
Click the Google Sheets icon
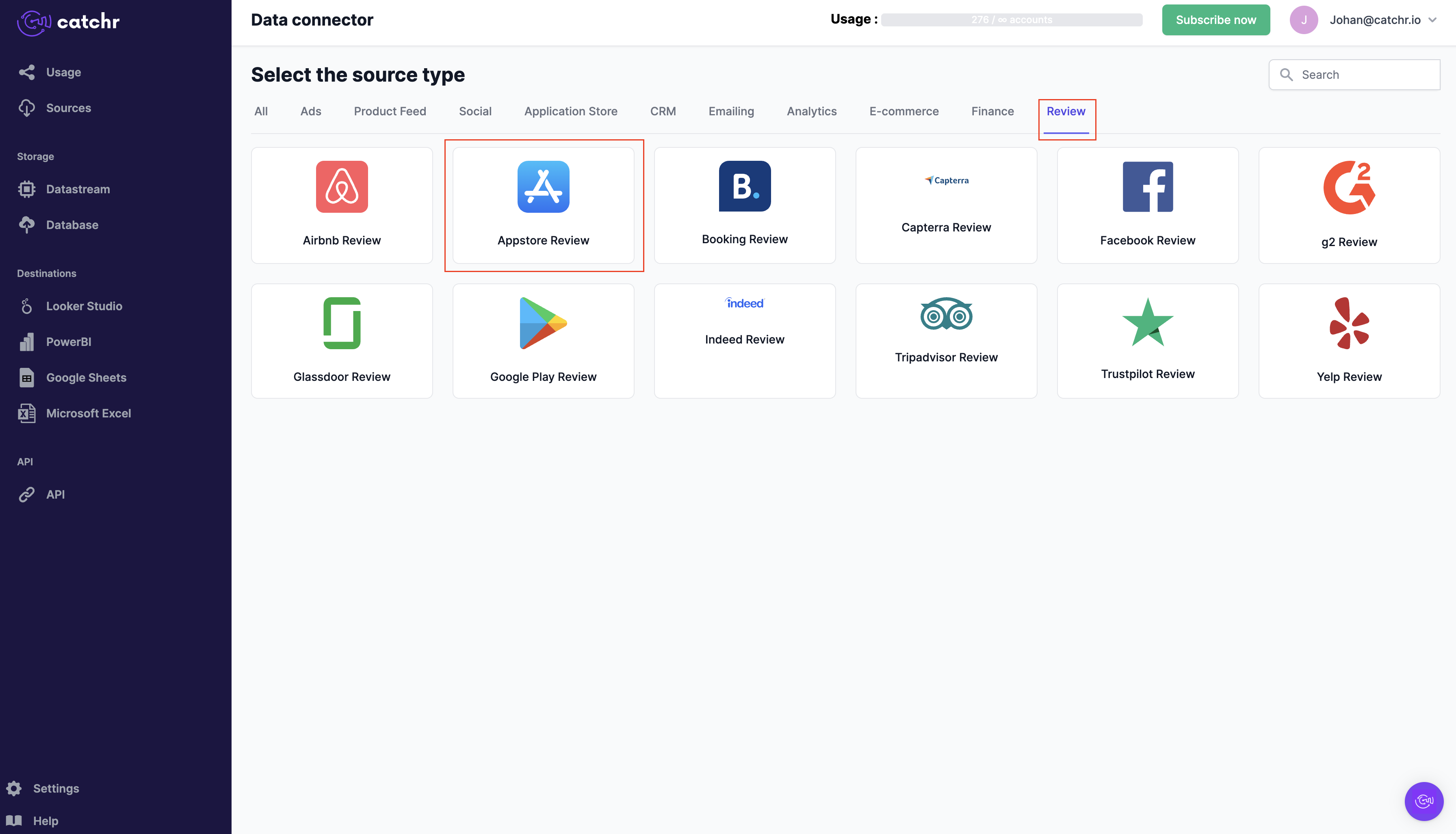coord(27,378)
